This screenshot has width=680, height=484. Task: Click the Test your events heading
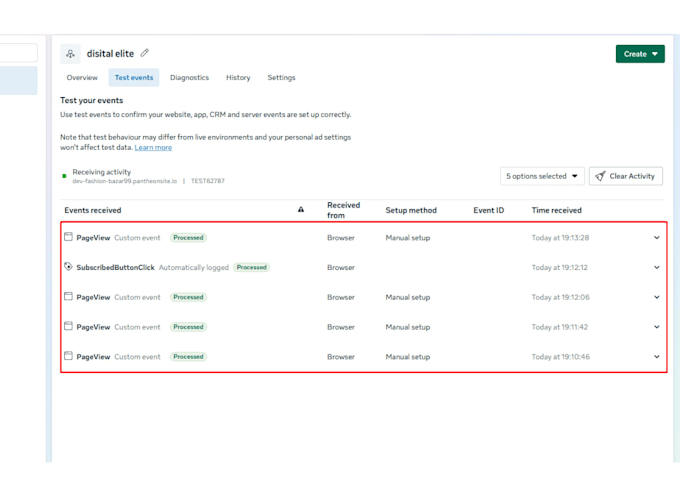(92, 100)
